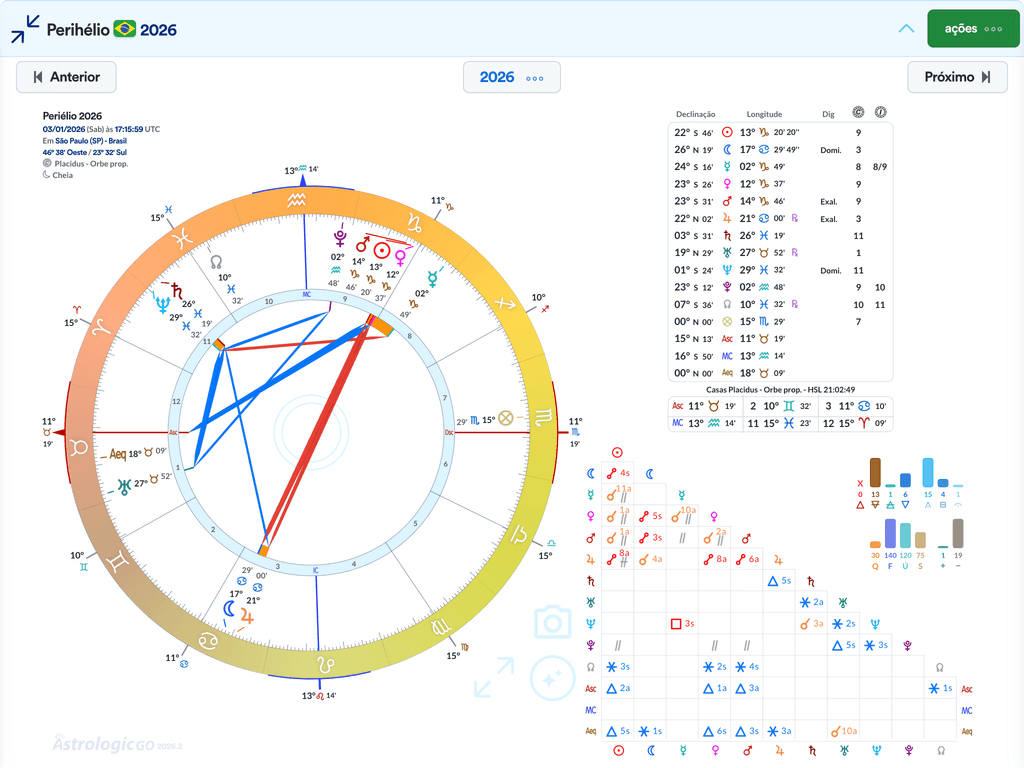
Task: Collapse the header with the up chevron
Action: click(x=906, y=29)
